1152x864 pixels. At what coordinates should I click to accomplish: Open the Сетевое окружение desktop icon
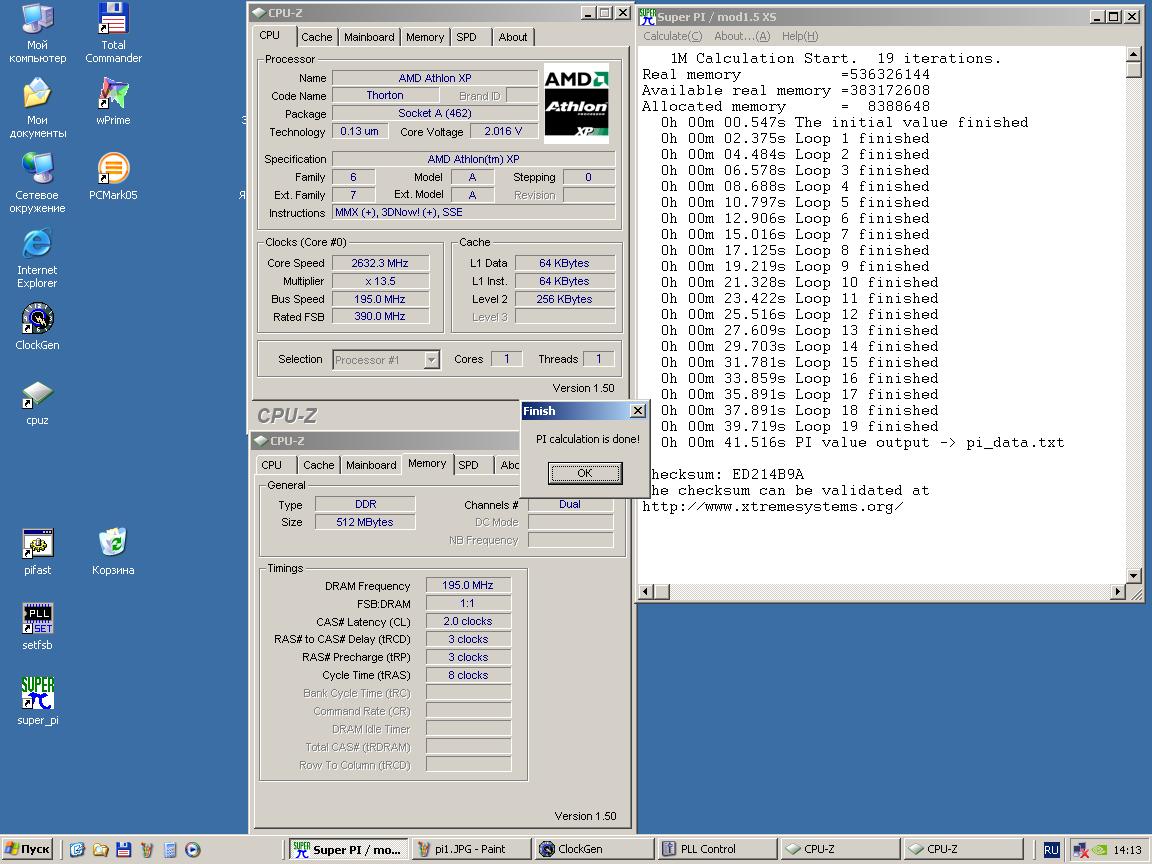37,184
